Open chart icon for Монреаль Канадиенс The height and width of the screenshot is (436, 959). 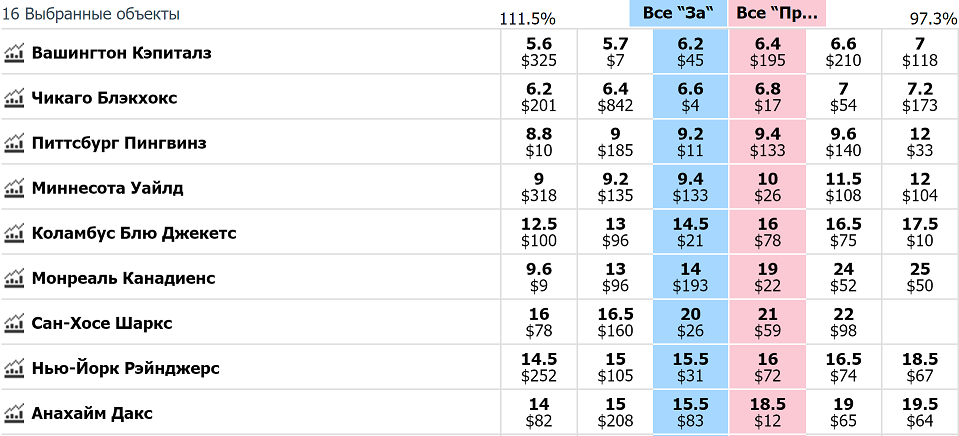pyautogui.click(x=13, y=279)
